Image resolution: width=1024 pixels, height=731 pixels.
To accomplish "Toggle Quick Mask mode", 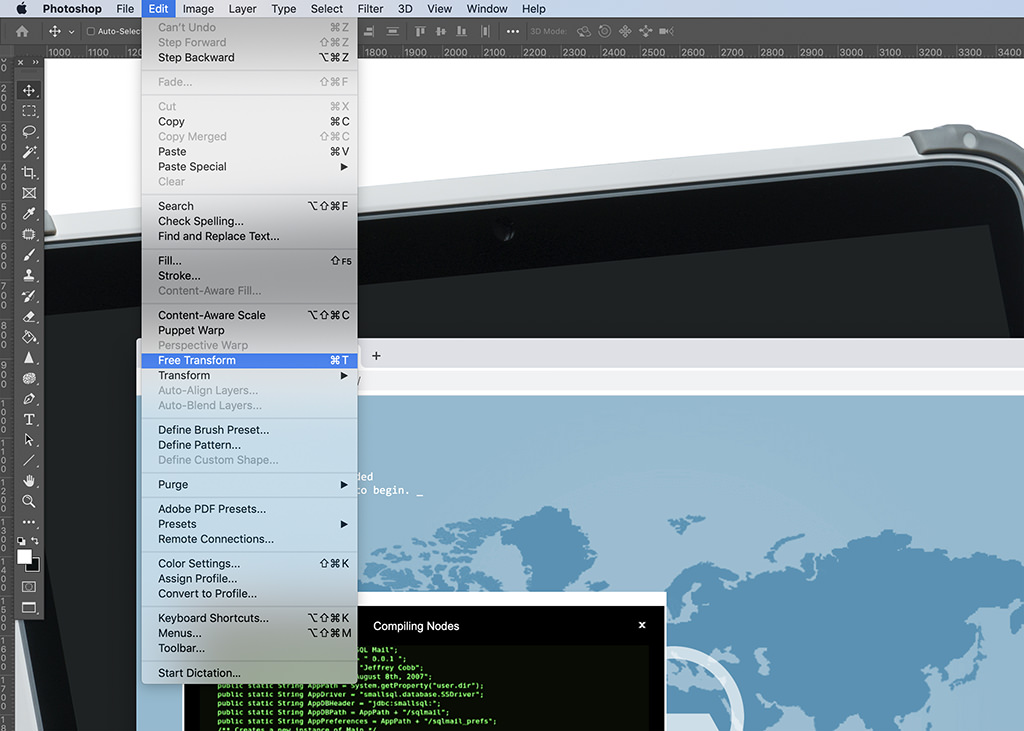I will [x=29, y=587].
